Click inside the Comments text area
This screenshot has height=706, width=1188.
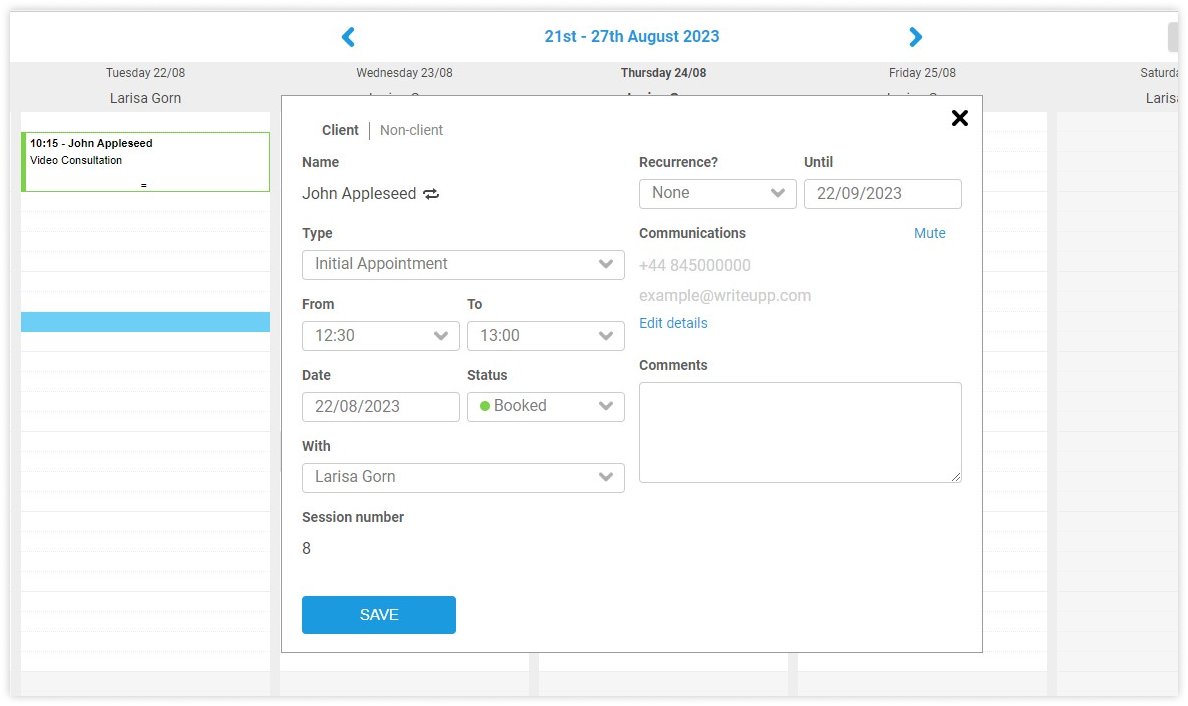point(800,433)
